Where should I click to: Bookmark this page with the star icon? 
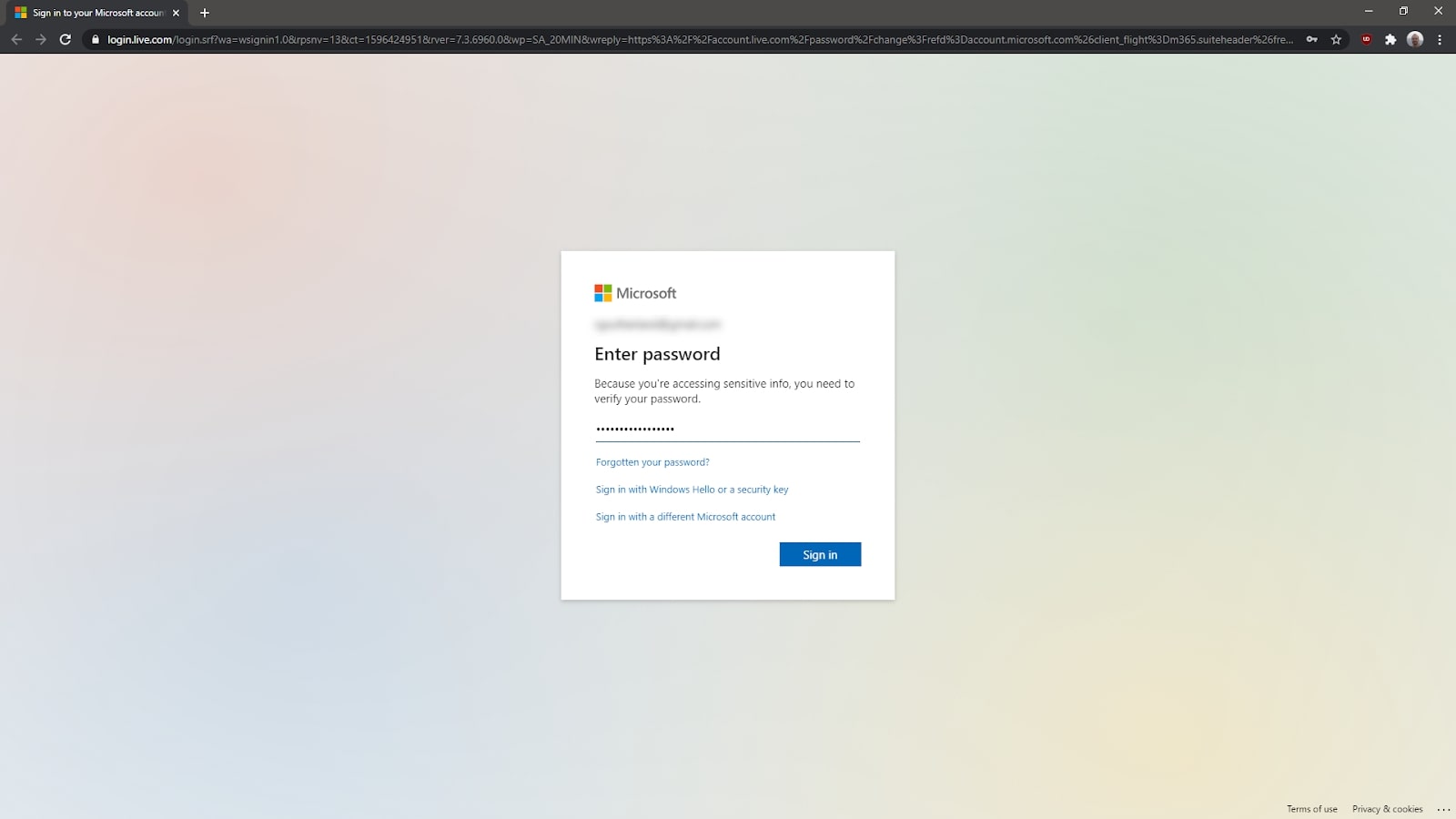point(1336,39)
